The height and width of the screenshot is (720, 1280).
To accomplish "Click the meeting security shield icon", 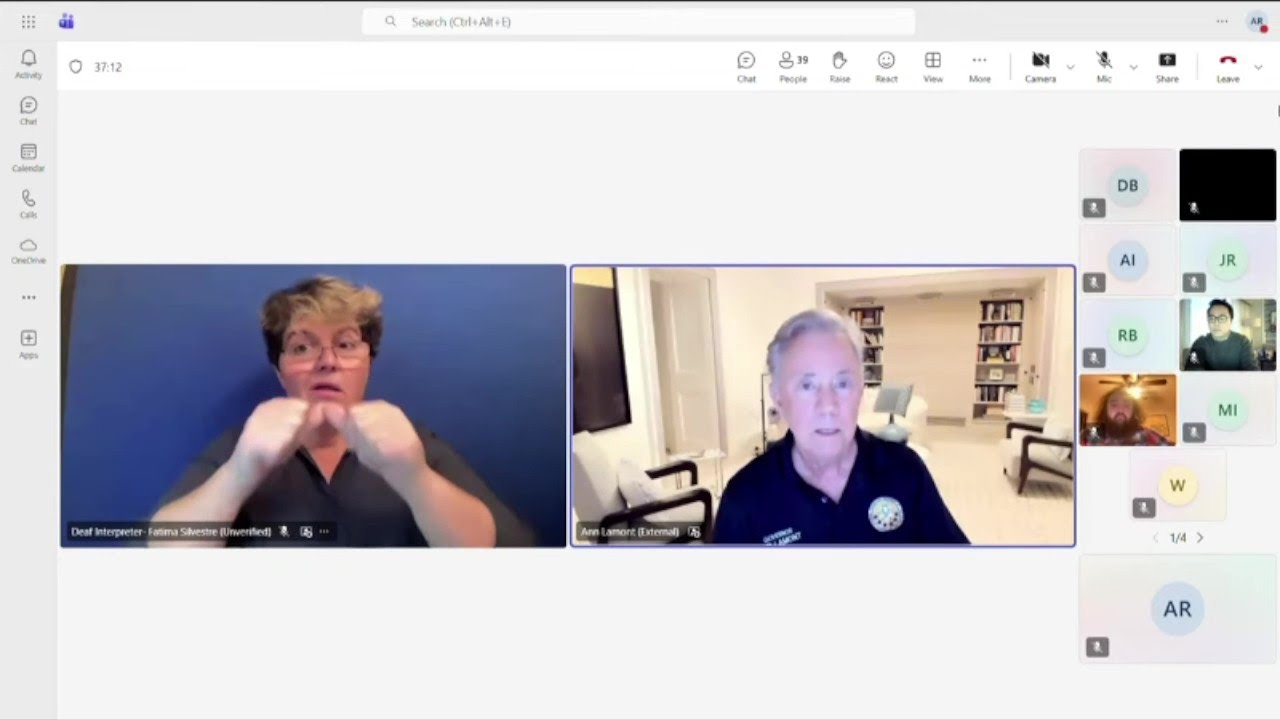I will (x=76, y=67).
